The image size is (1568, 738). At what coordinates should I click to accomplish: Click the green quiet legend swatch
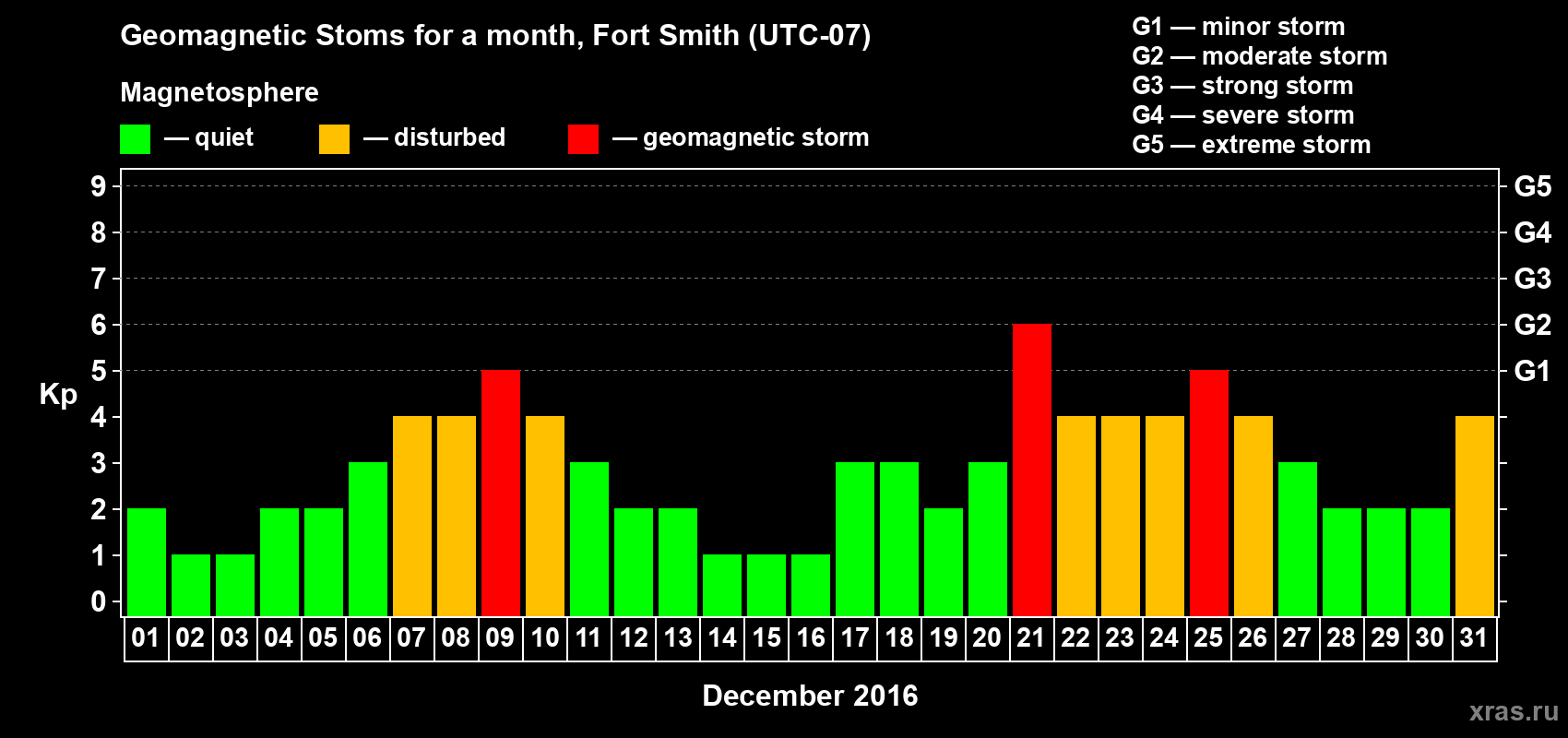point(135,139)
